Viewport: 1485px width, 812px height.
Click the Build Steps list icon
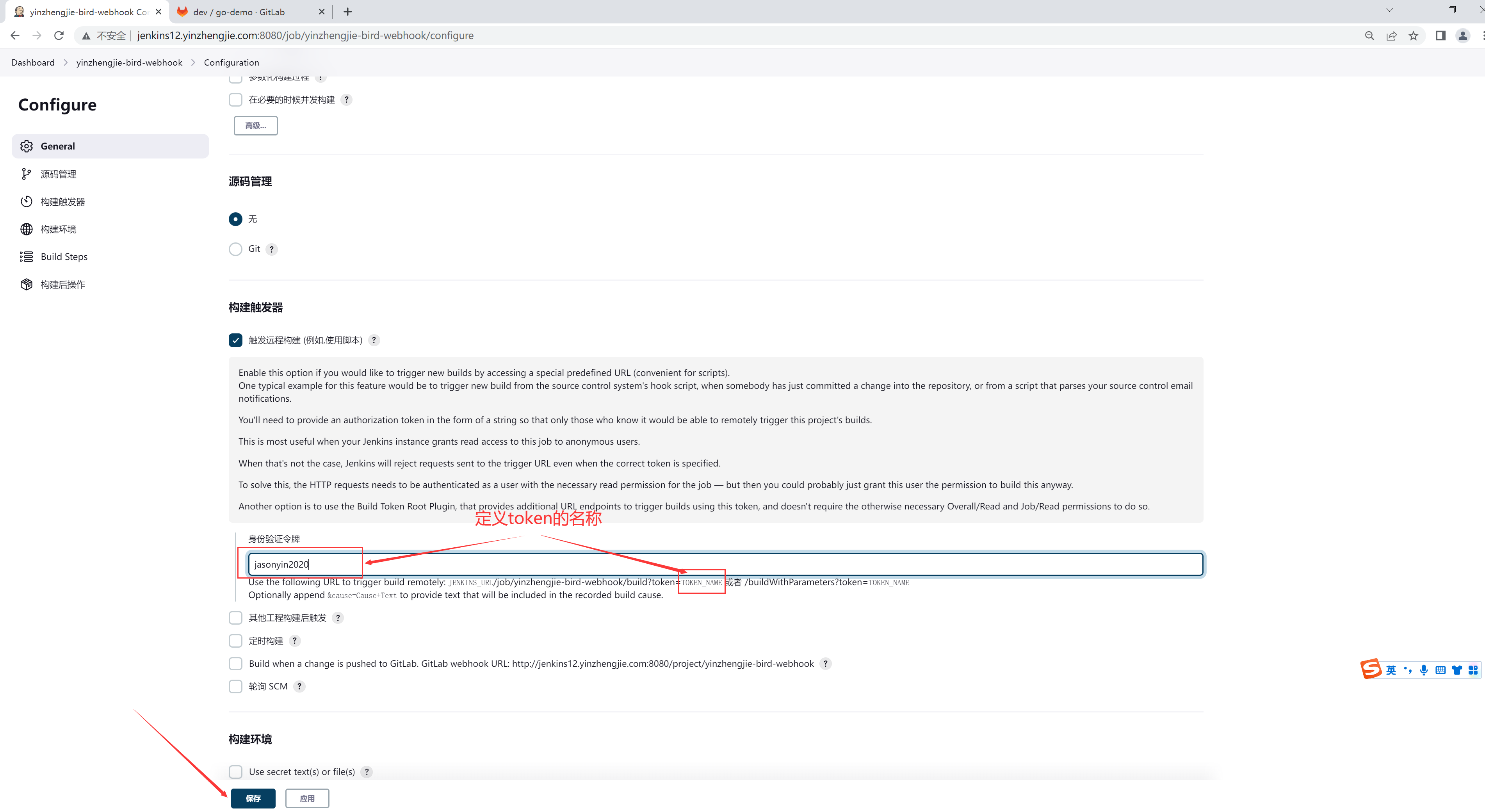pos(27,256)
